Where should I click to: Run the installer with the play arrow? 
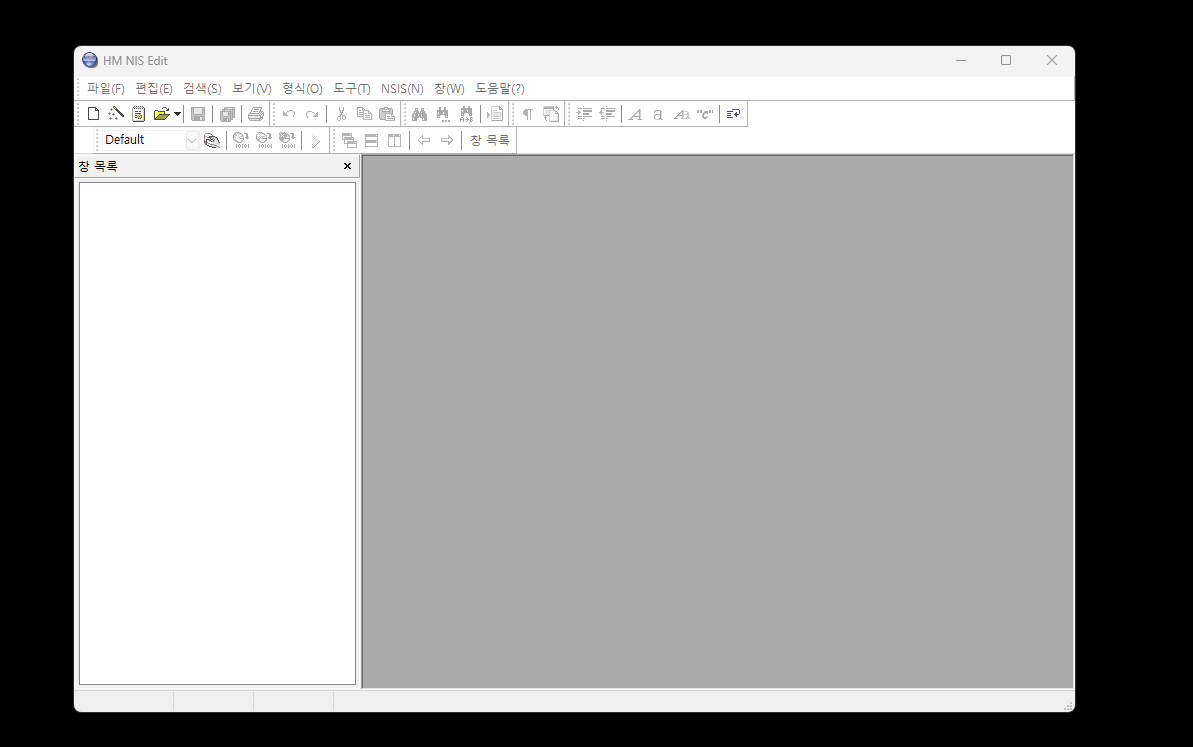(316, 140)
